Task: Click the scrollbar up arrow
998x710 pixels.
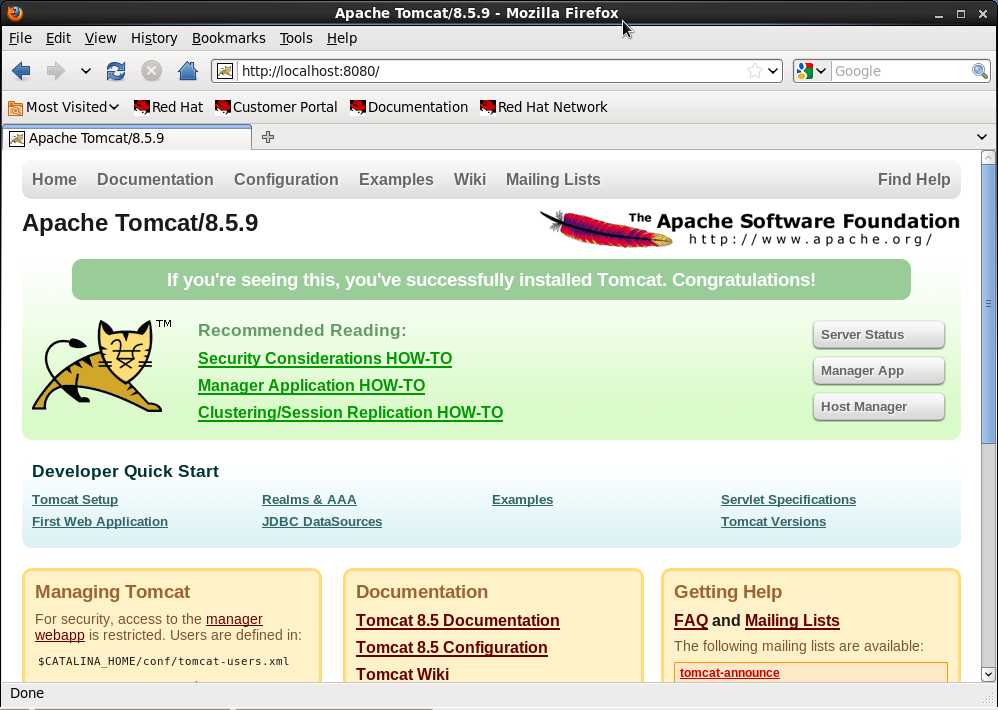Action: [988, 158]
